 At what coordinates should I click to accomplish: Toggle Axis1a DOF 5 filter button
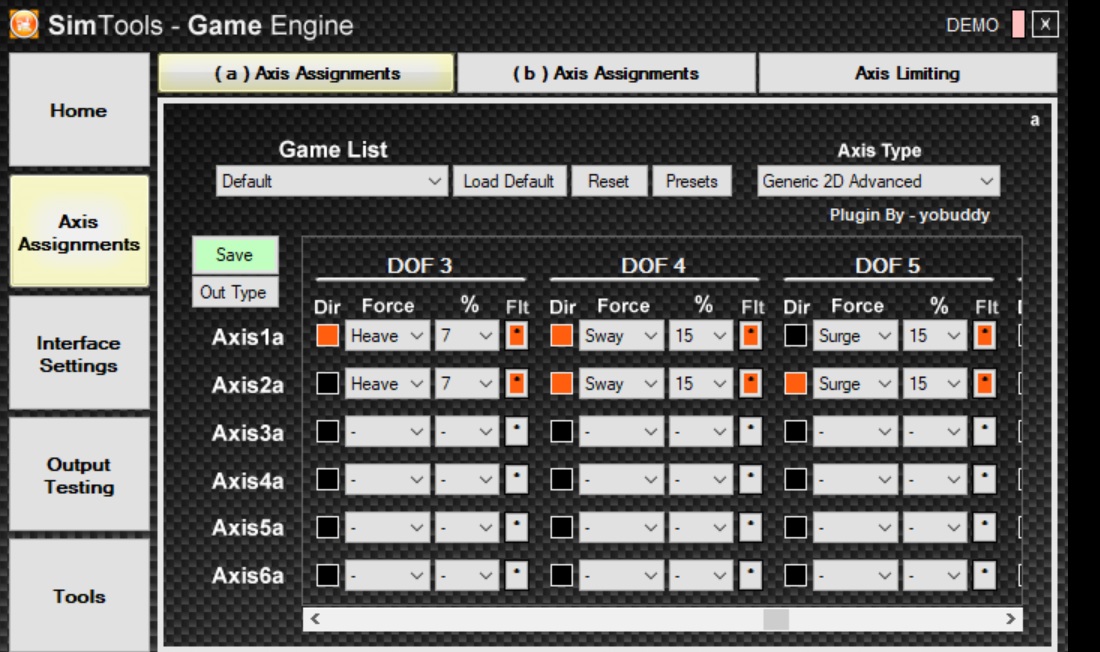[x=985, y=335]
